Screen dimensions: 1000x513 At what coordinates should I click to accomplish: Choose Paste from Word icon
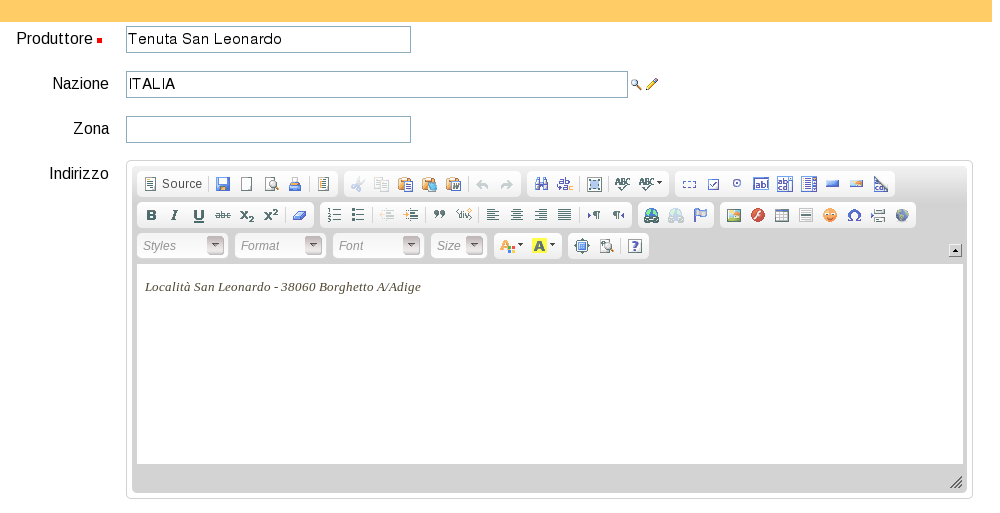click(x=453, y=184)
